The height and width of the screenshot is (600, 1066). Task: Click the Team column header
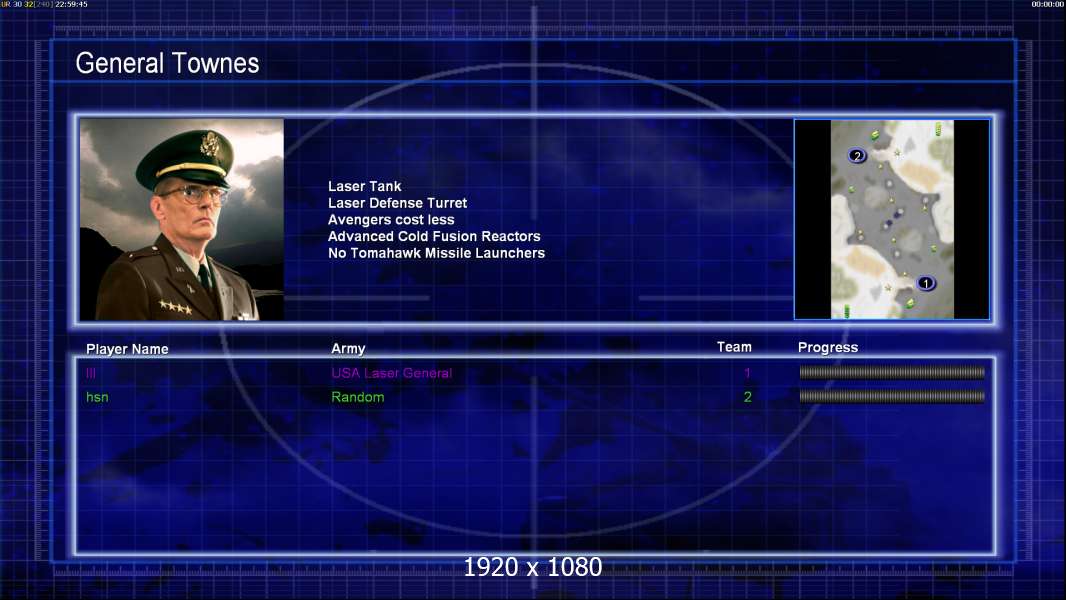point(734,347)
